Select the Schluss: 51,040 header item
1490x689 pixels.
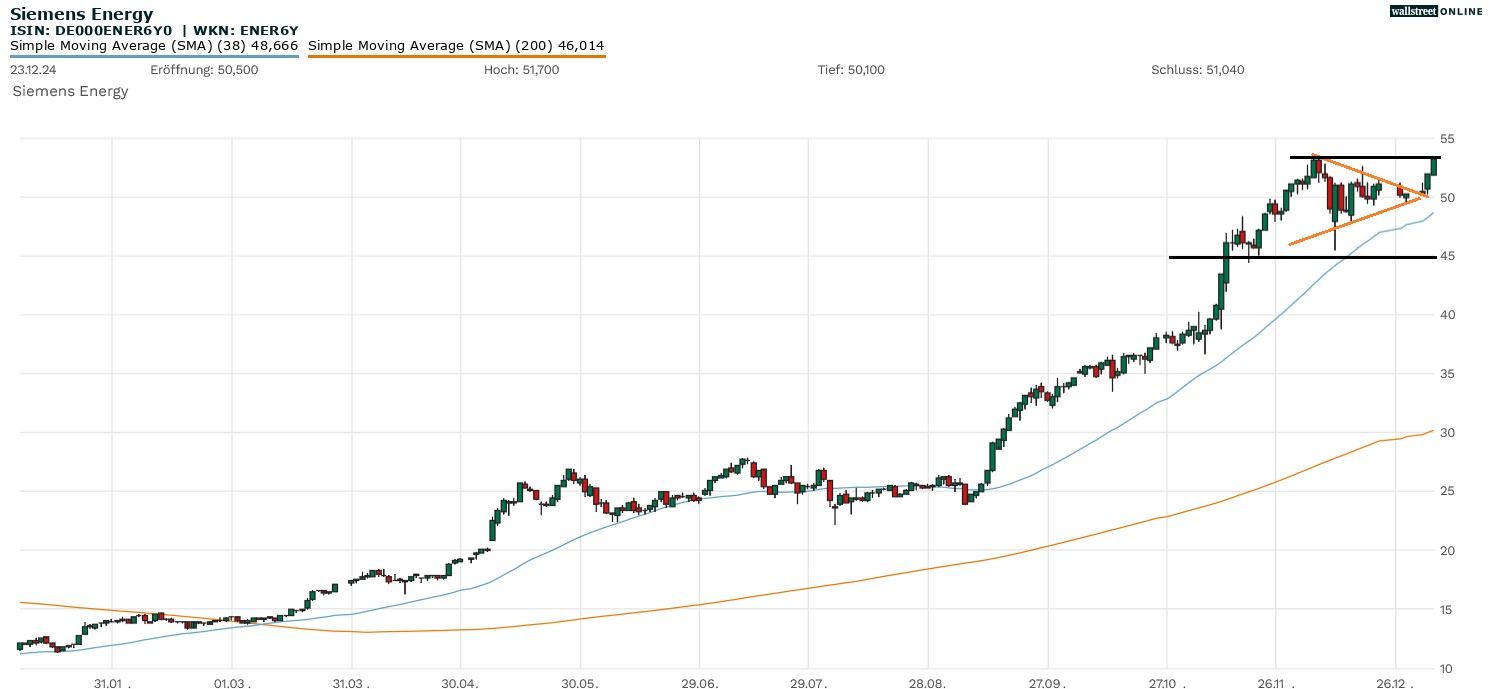coord(1199,70)
